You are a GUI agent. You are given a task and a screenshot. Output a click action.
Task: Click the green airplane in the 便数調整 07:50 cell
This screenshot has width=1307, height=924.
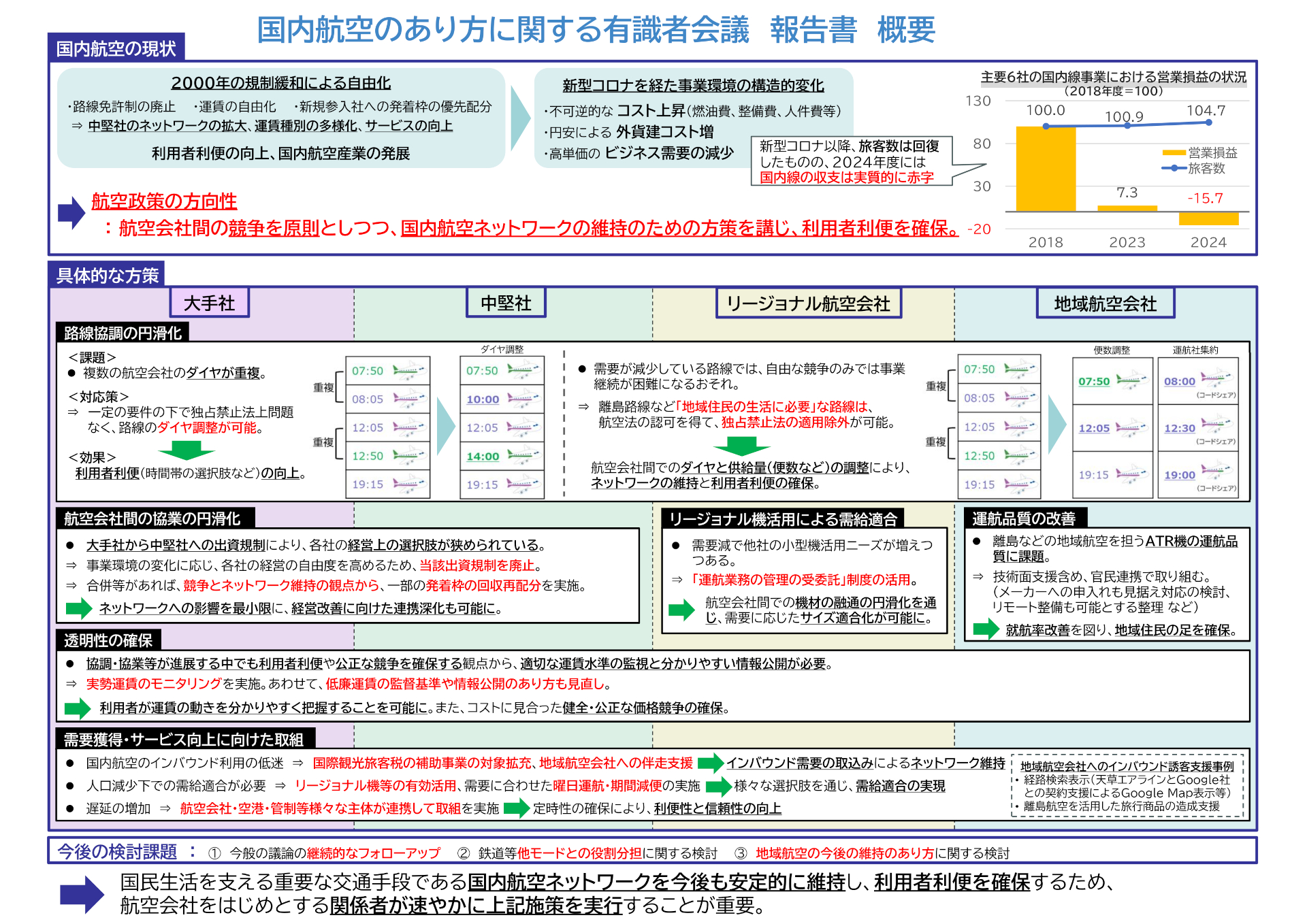coord(1132,382)
